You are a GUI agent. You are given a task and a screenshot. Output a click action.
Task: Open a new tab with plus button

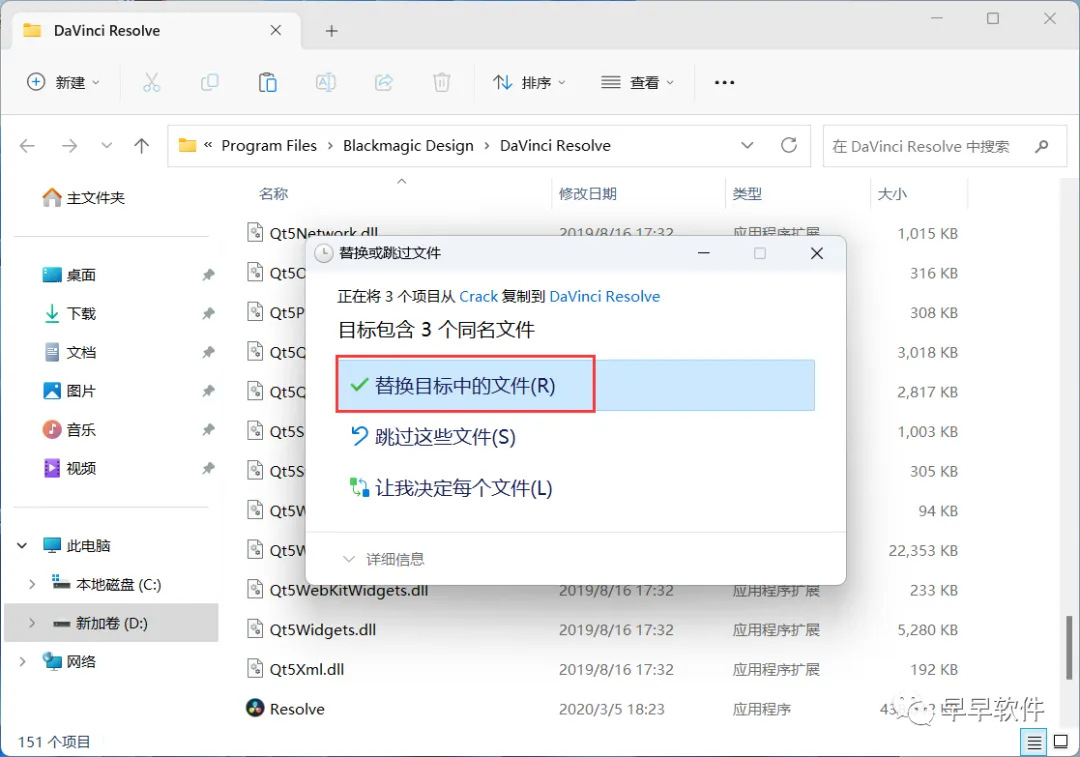tap(331, 31)
